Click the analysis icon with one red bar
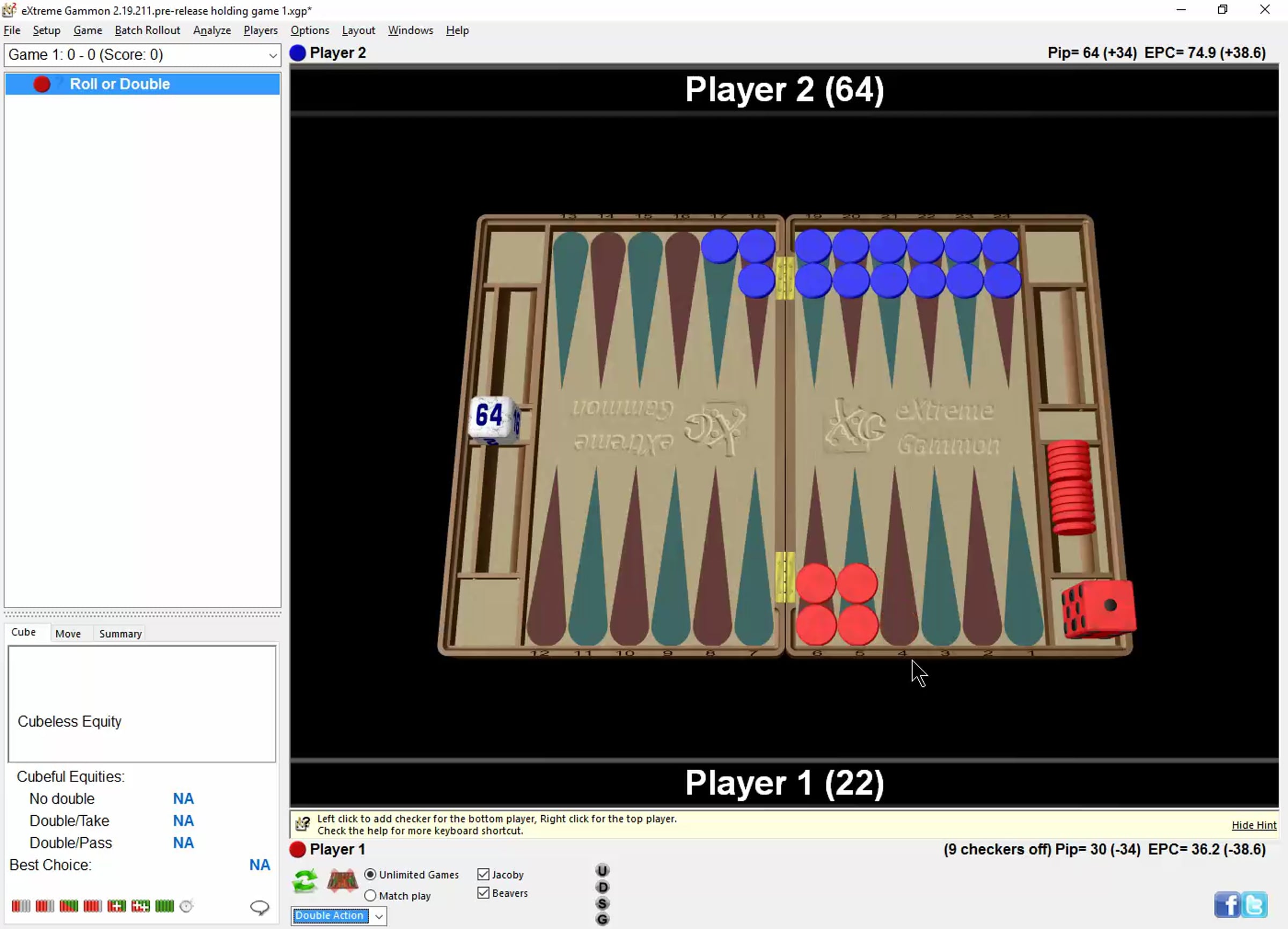Screen dimensions: 1288x929 click(21, 906)
